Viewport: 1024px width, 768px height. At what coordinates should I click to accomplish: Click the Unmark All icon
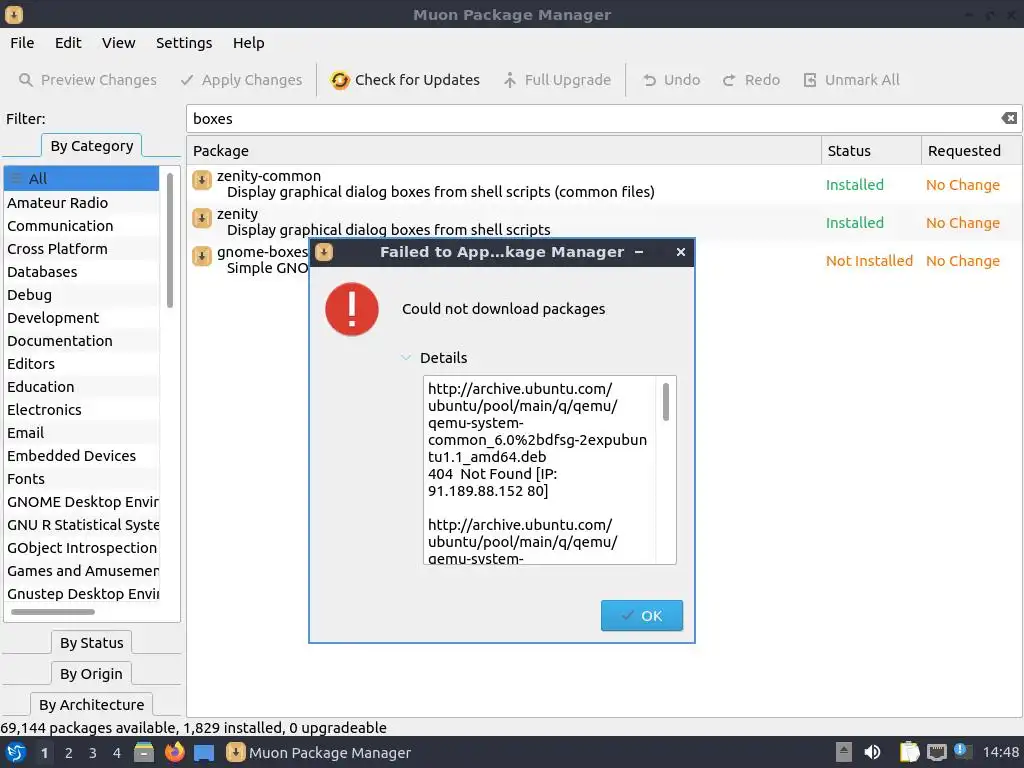coord(810,80)
